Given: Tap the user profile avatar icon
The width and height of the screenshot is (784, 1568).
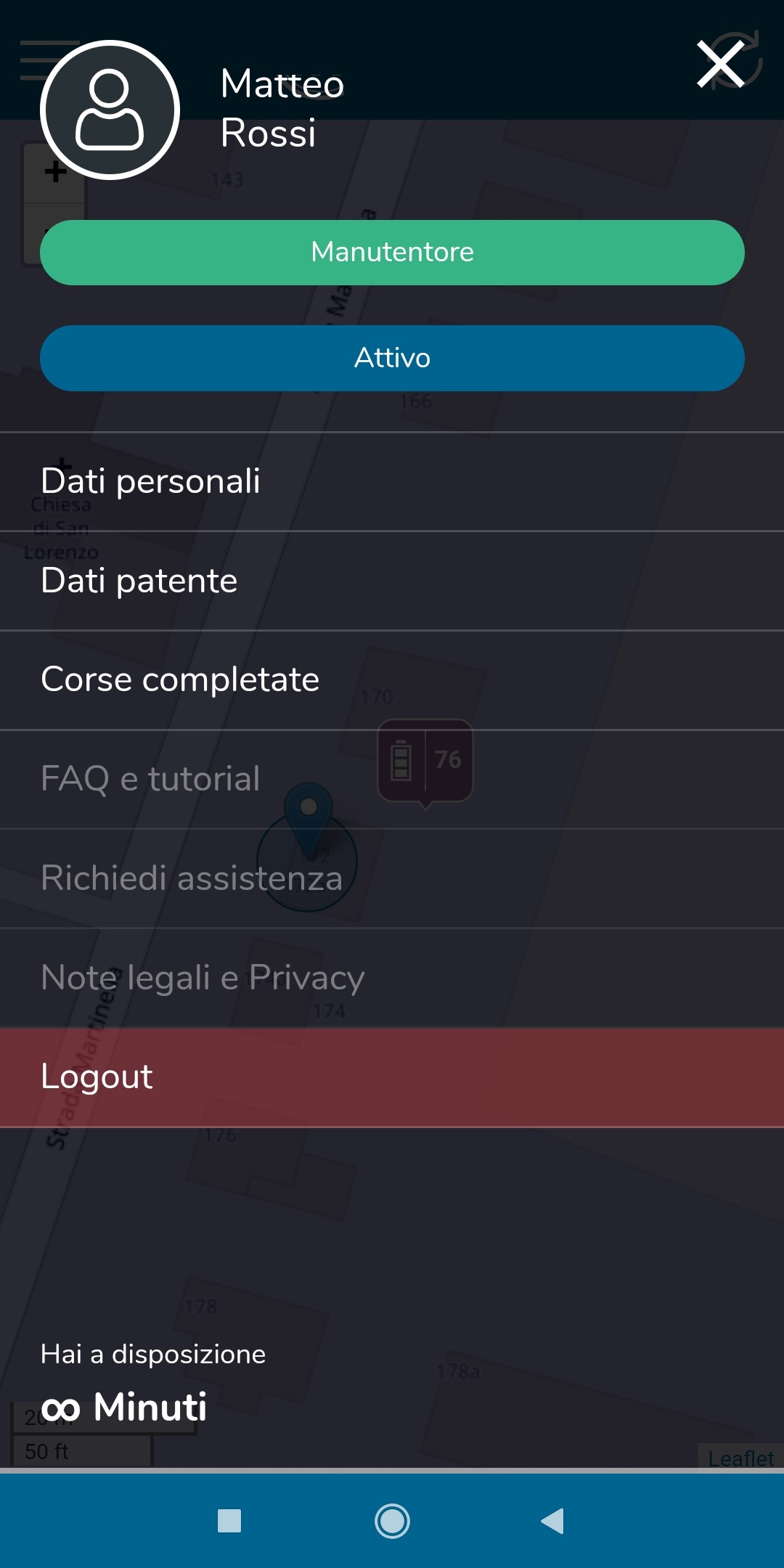Looking at the screenshot, I should pos(110,110).
